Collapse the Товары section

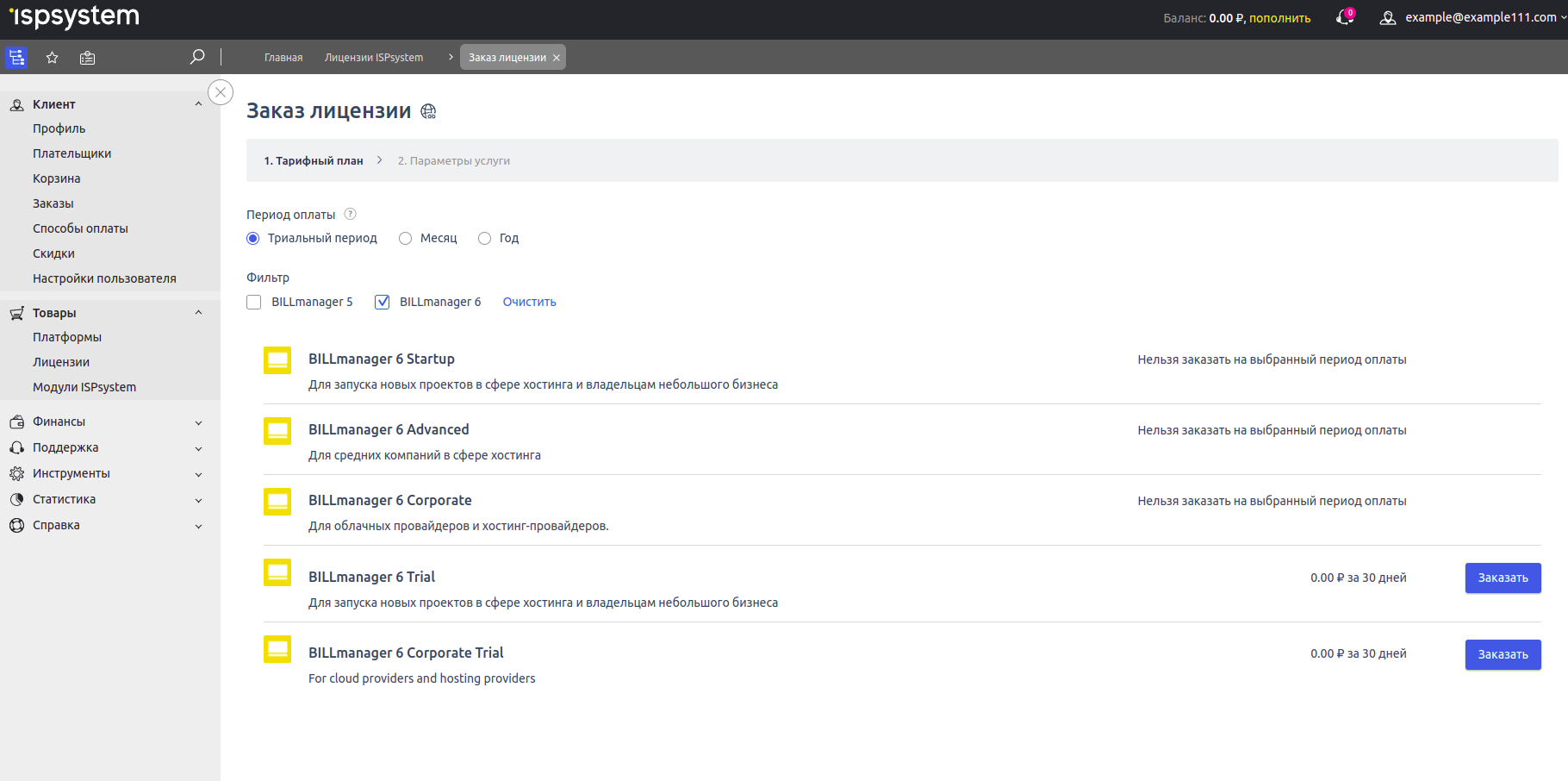click(x=198, y=313)
